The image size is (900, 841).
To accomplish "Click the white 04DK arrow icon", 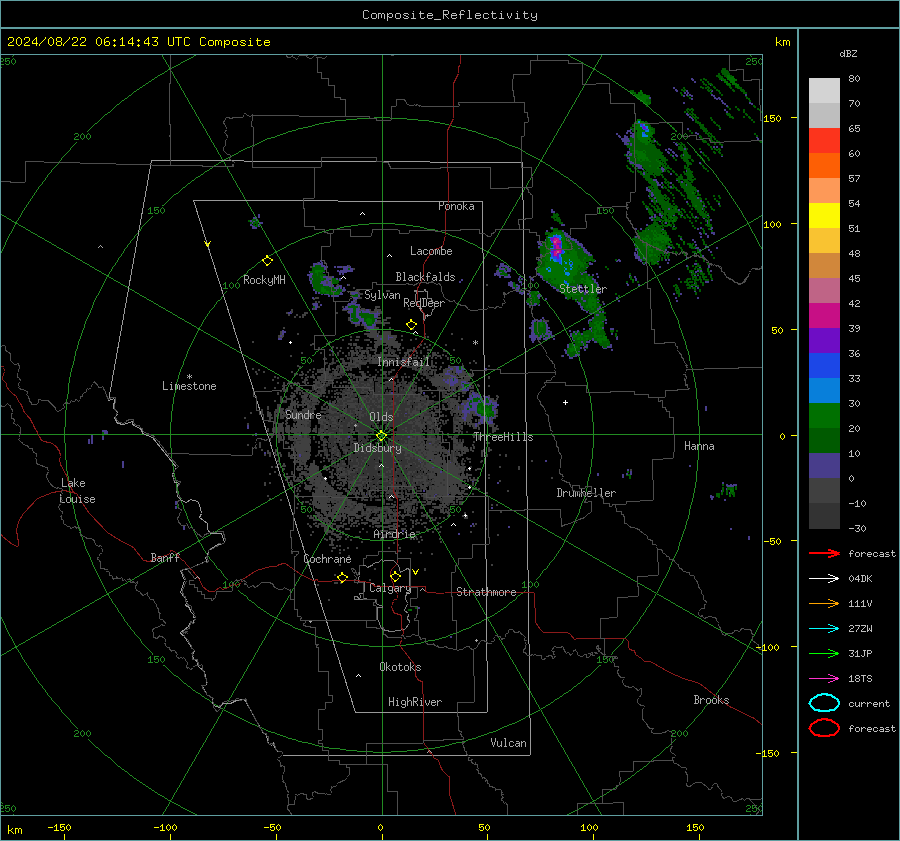I will (x=824, y=578).
